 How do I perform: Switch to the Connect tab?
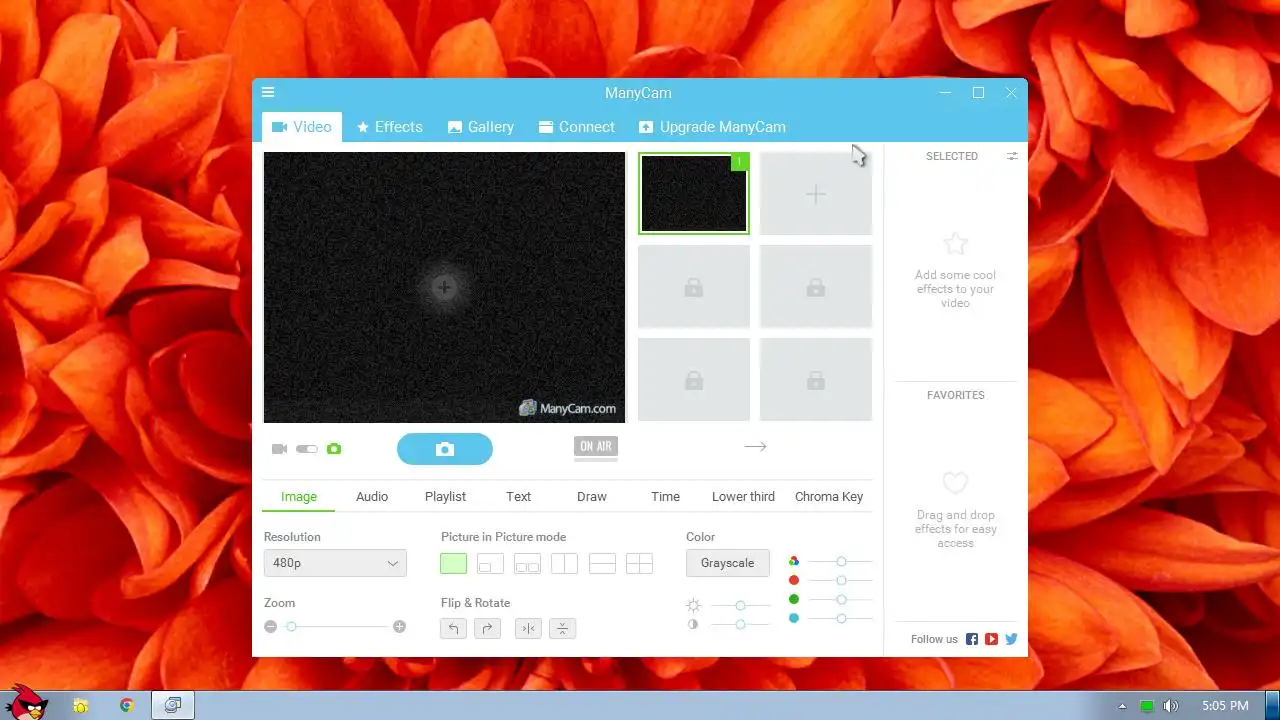click(x=577, y=127)
